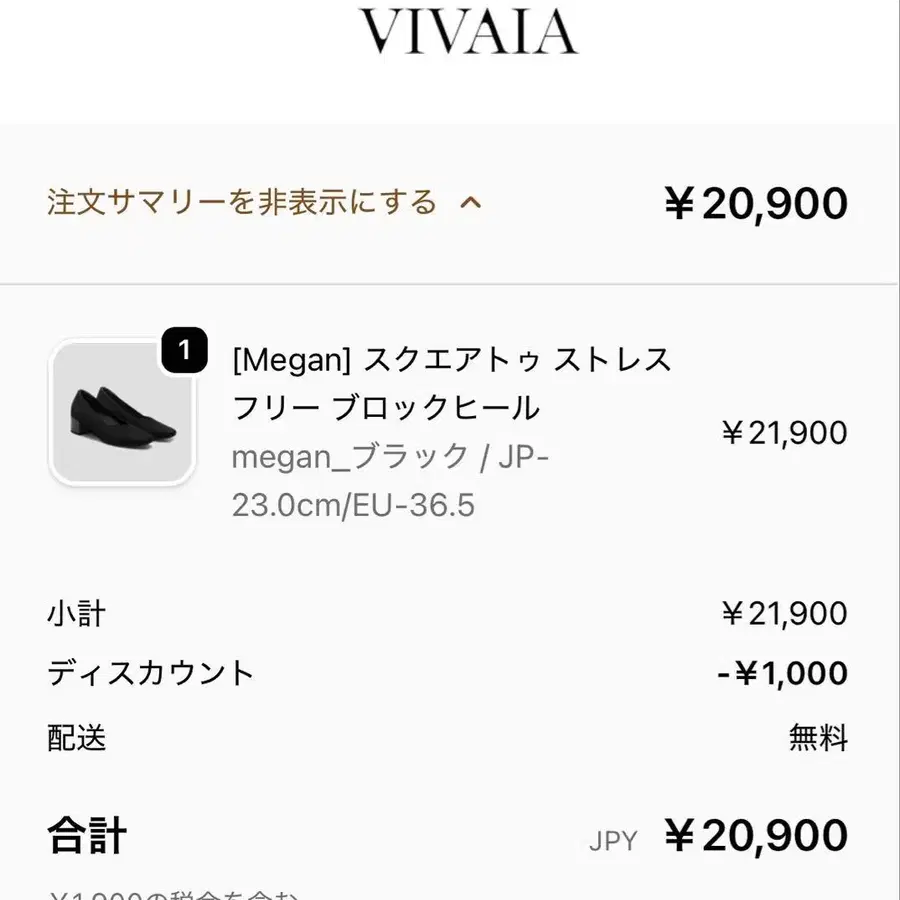Click the ¥20,900 total in summary header
The image size is (900, 900).
[756, 204]
